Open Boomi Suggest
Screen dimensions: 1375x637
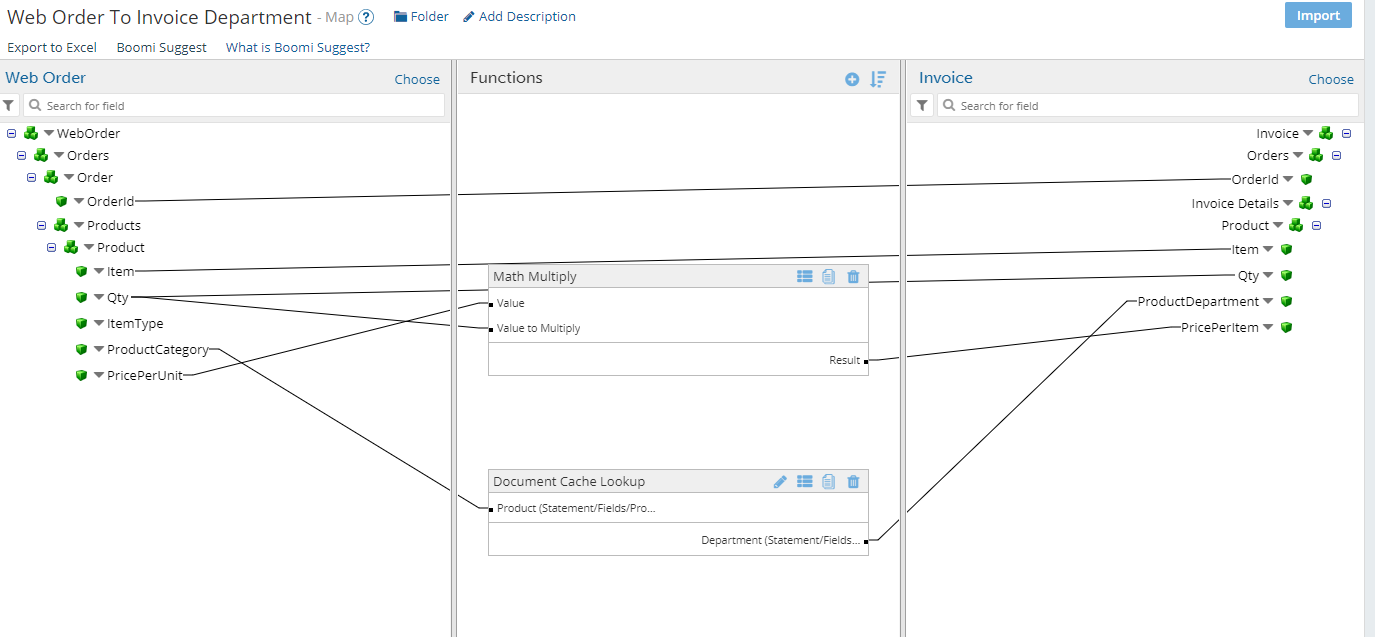(x=161, y=47)
